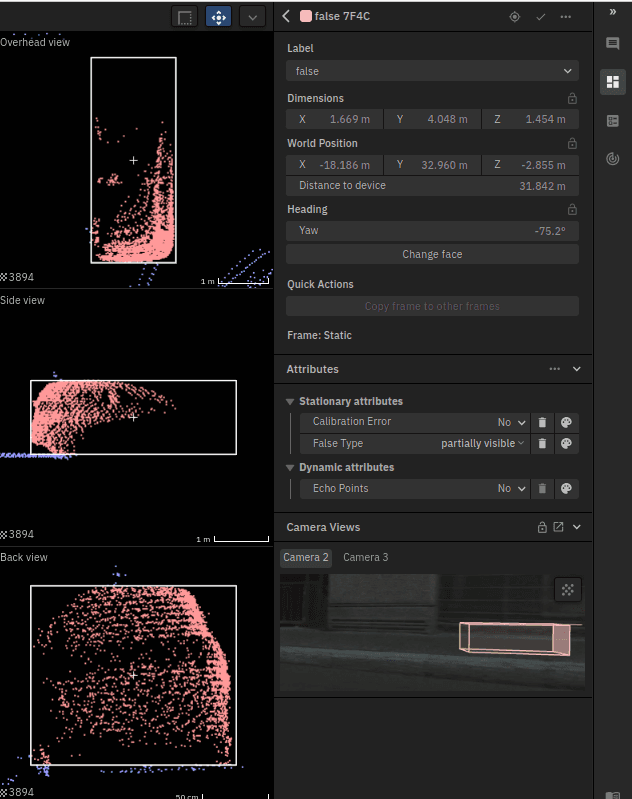This screenshot has width=632, height=799.
Task: Delete the Echo Points attribute
Action: (542, 489)
